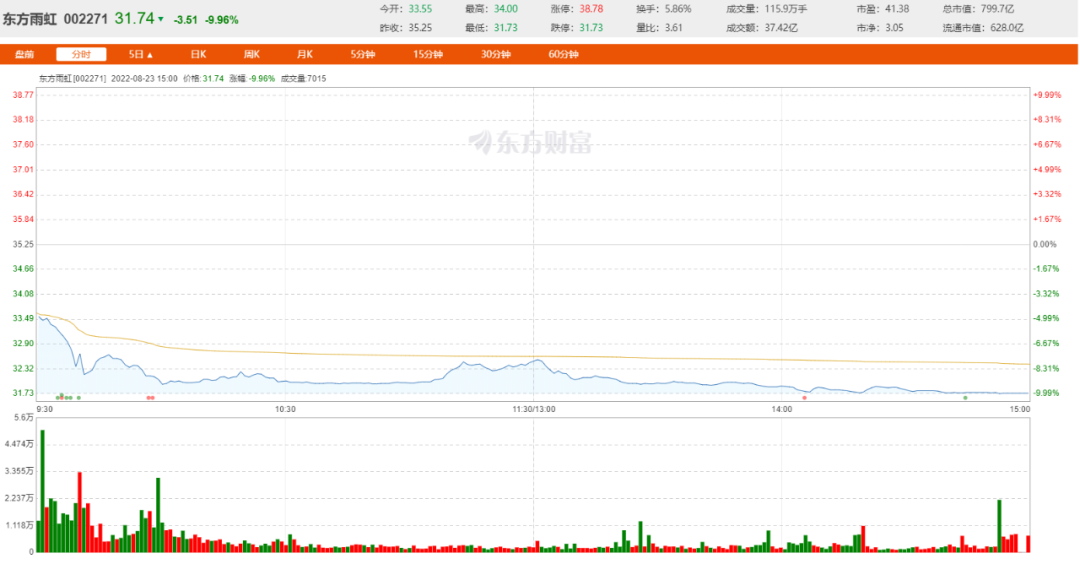Click the 换手 value 5.86%

[x=678, y=9]
